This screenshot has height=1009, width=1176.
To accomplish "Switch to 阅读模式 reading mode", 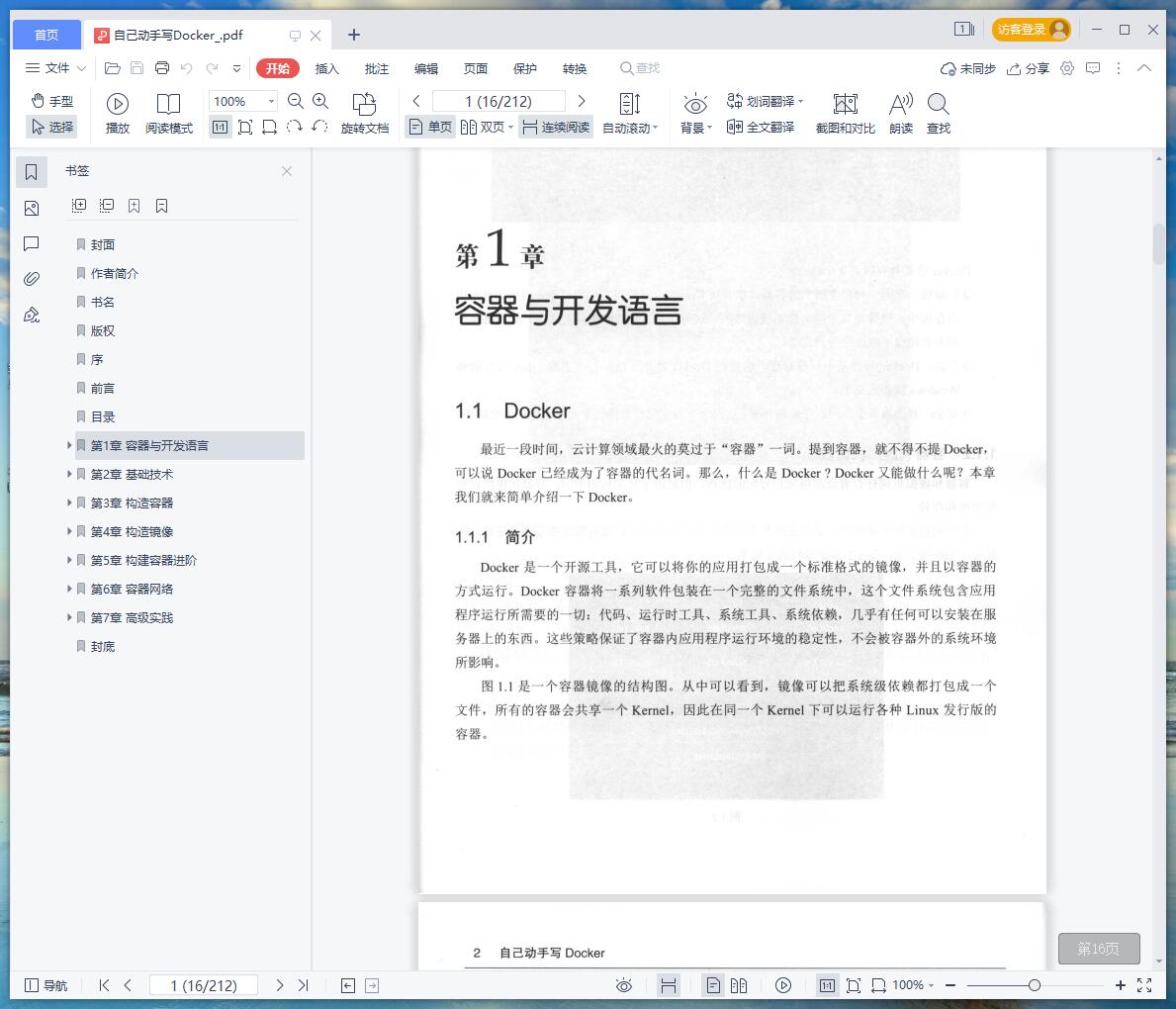I will click(x=169, y=114).
